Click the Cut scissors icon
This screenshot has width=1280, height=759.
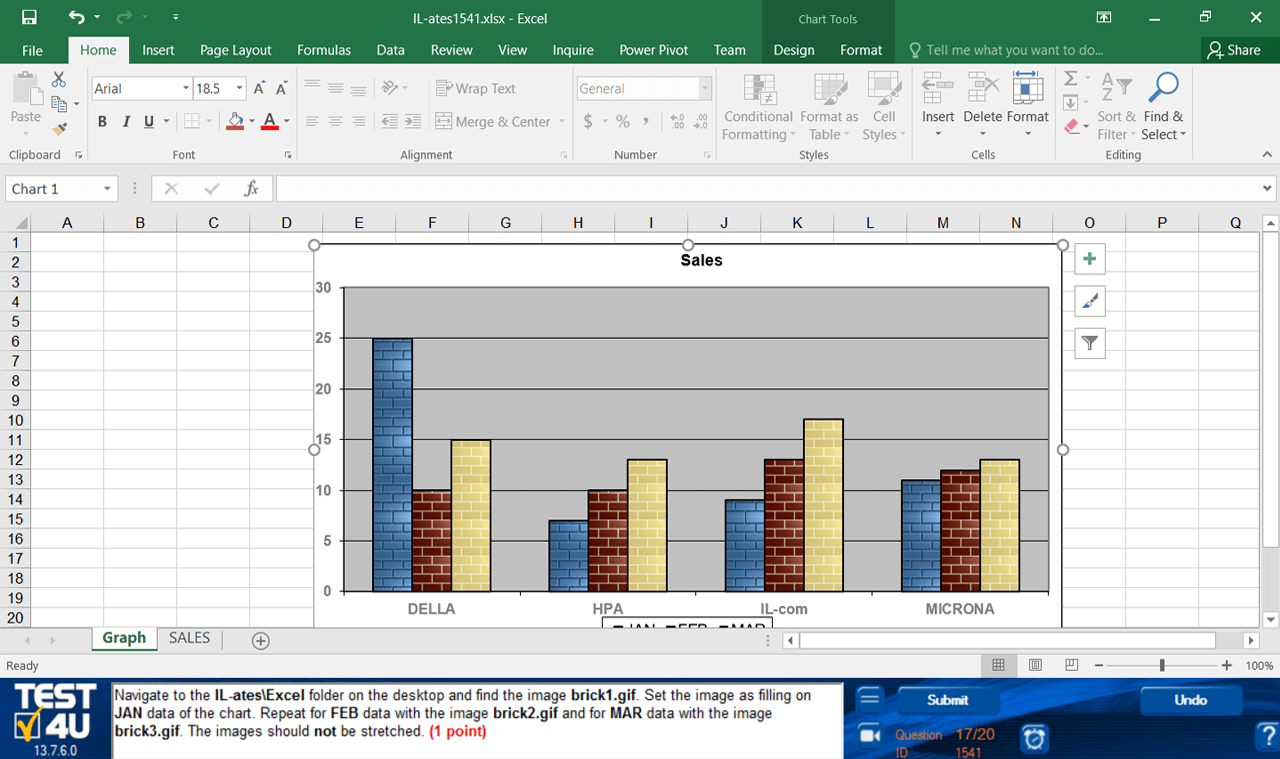point(59,79)
